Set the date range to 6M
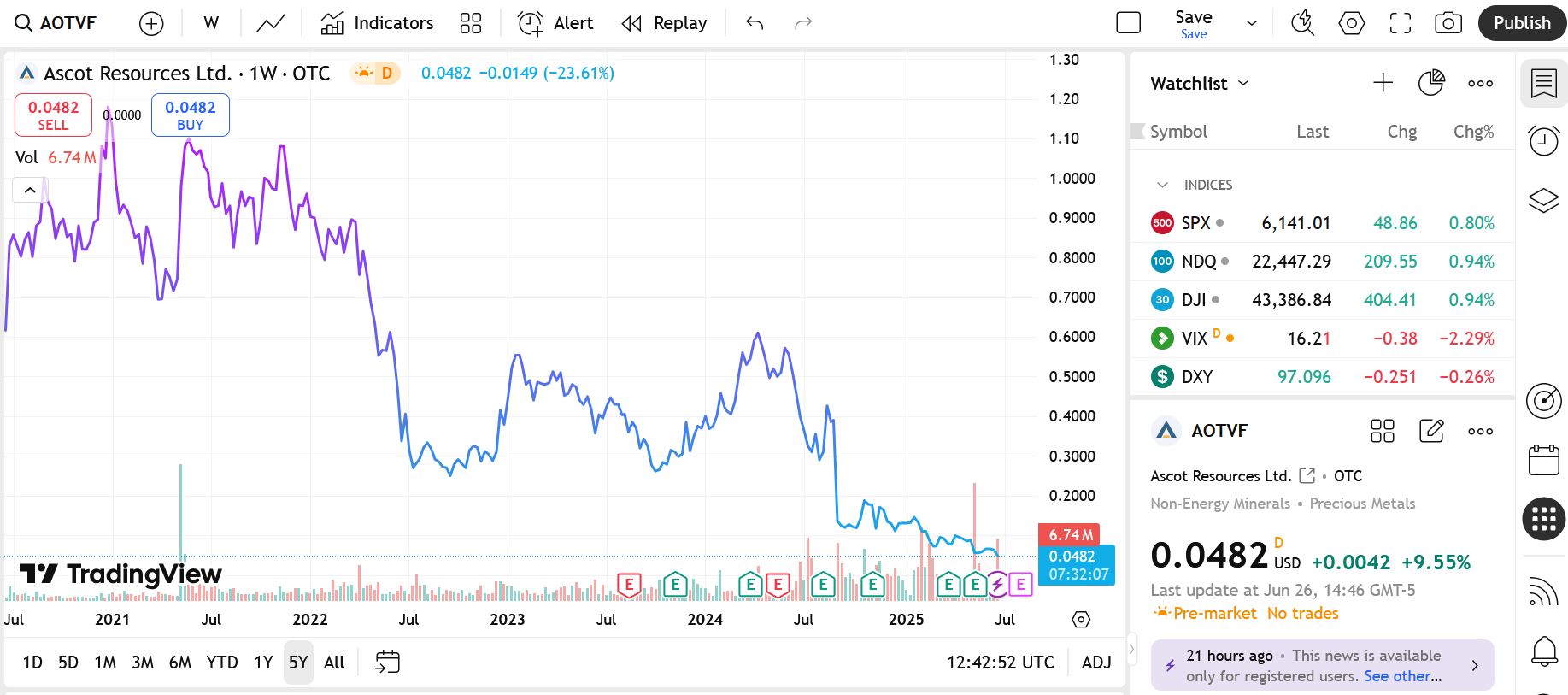The height and width of the screenshot is (695, 1568). point(180,663)
